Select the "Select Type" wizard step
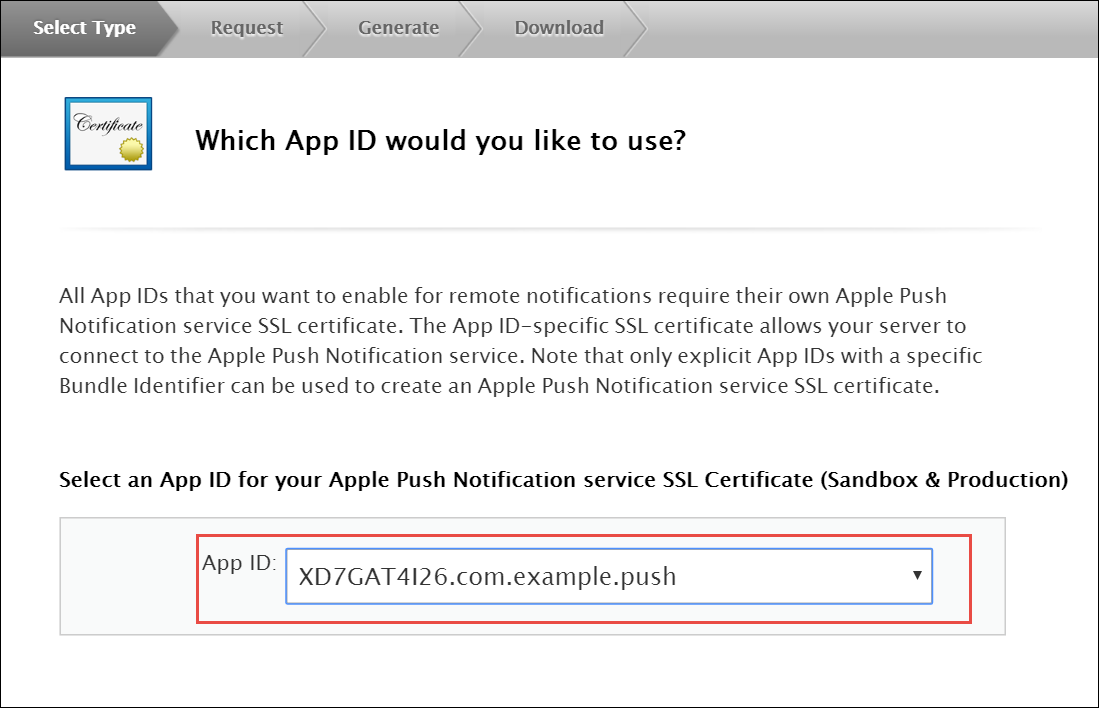Image resolution: width=1099 pixels, height=708 pixels. [84, 28]
